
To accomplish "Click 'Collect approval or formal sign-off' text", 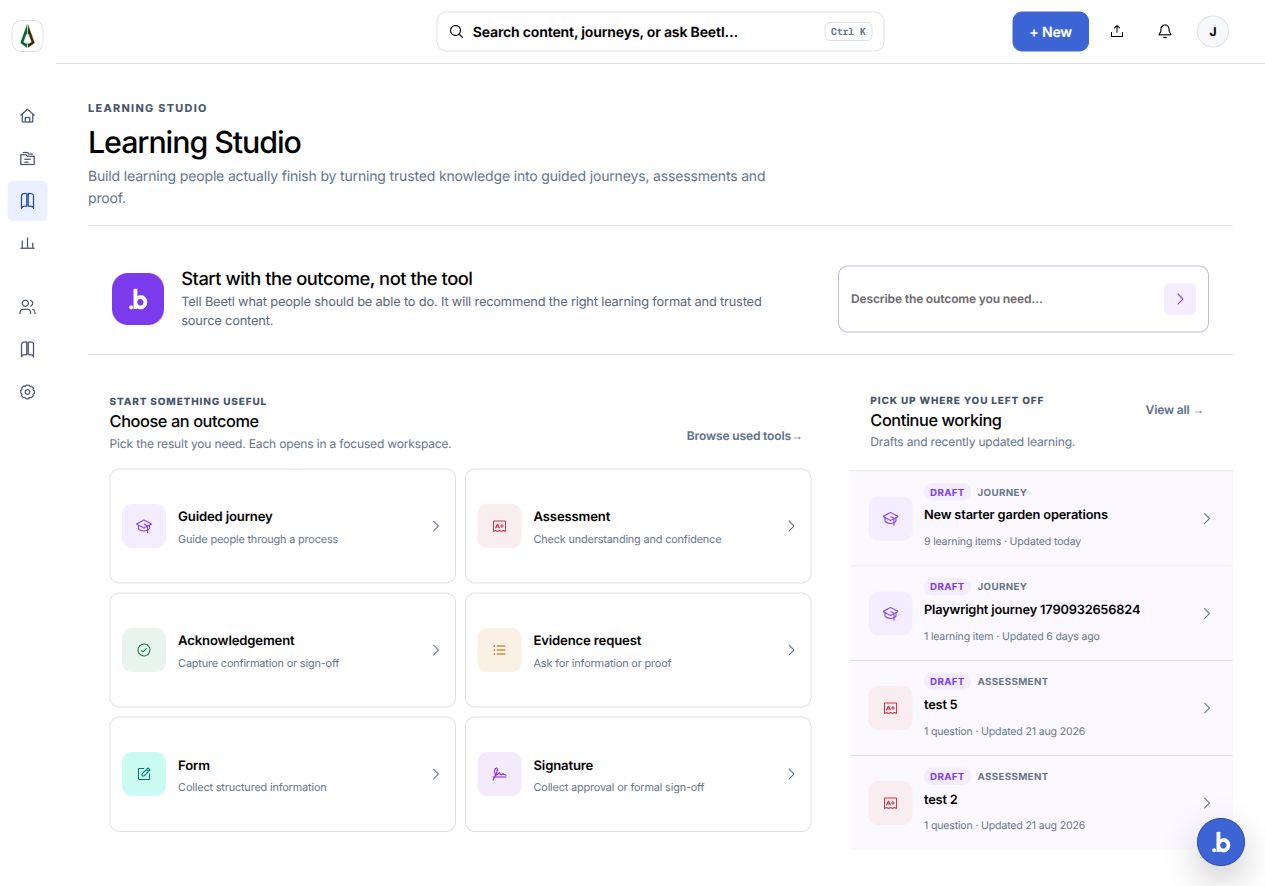I will pos(618,787).
